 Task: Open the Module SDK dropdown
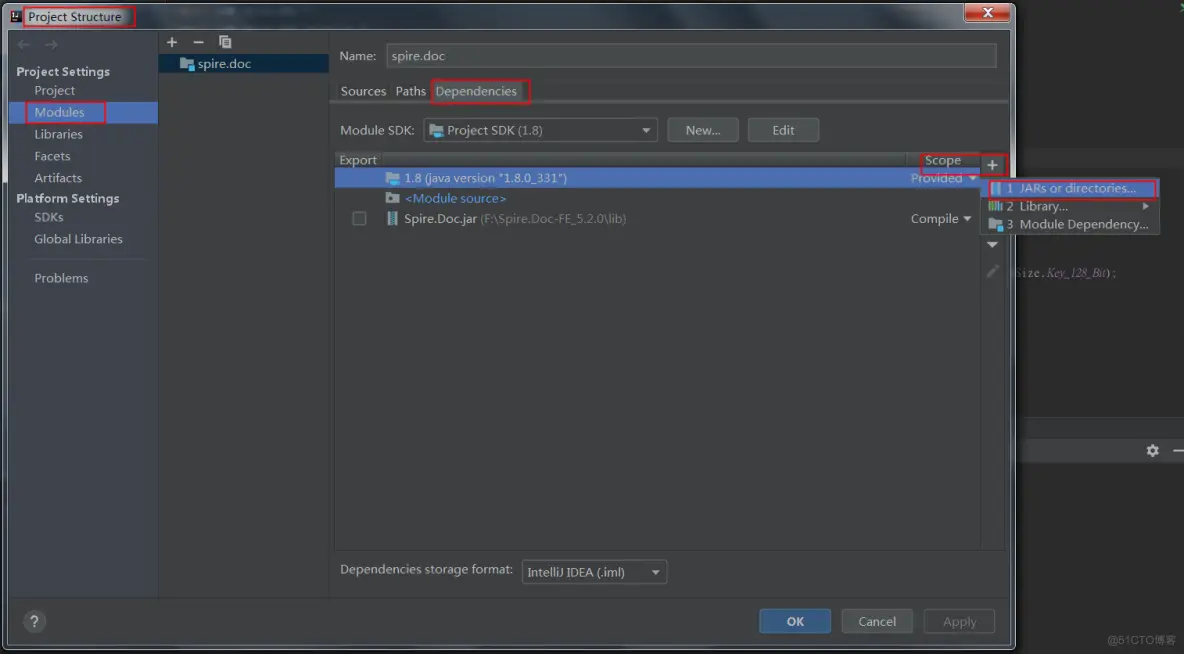pos(540,130)
